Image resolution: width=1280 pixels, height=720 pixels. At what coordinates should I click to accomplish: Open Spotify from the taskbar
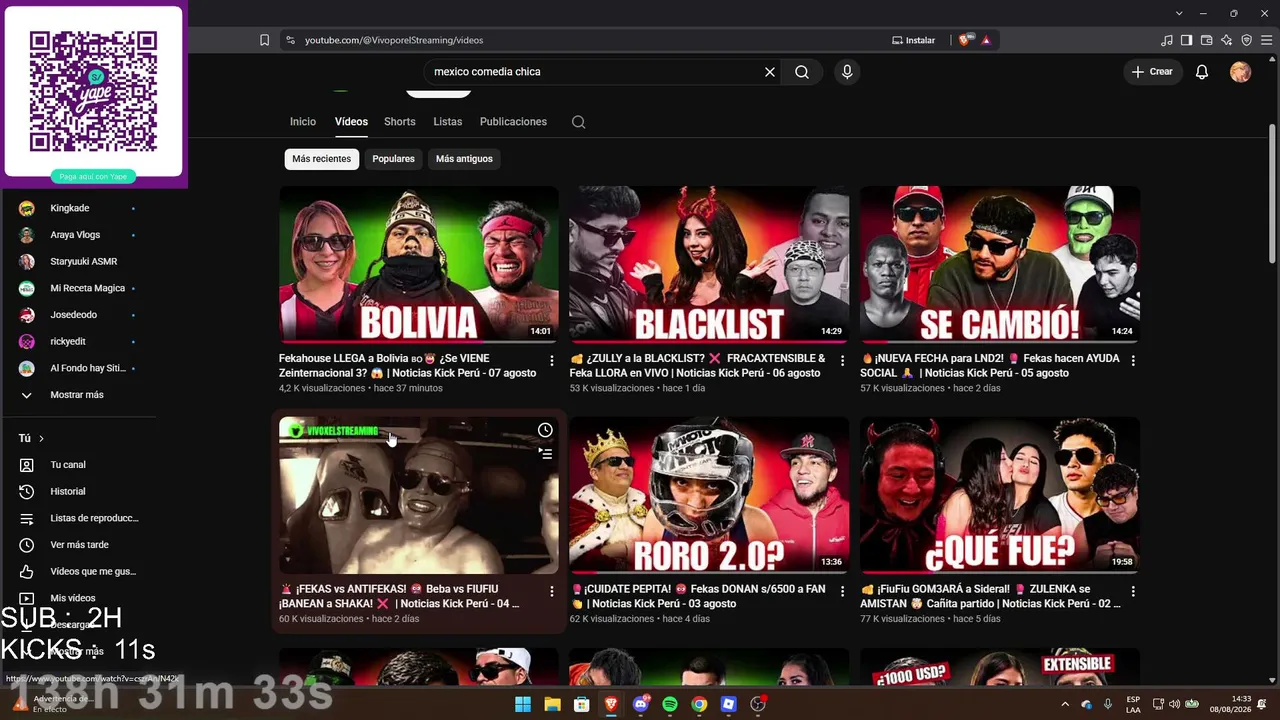pos(670,704)
